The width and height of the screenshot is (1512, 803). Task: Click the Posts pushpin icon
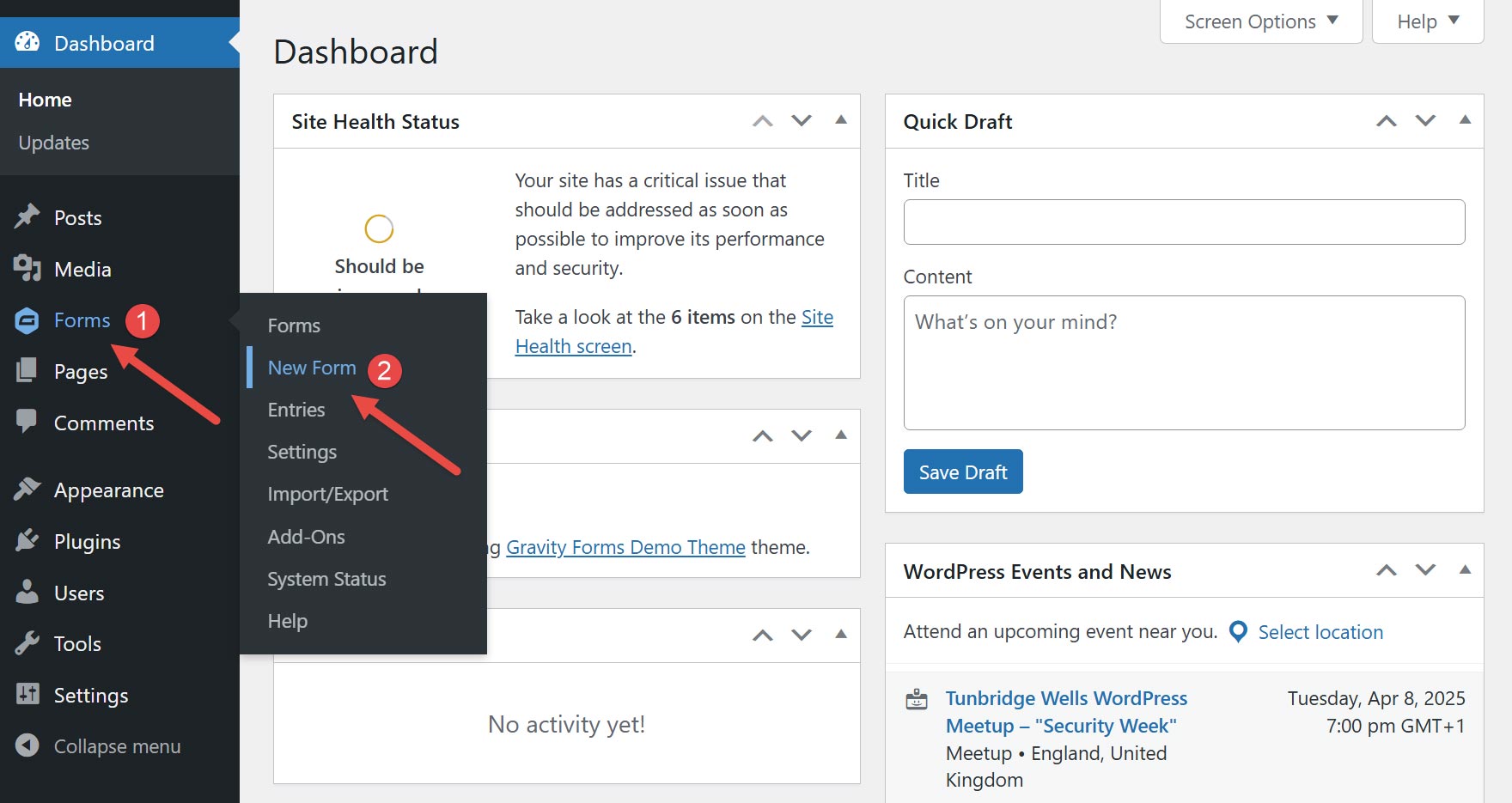27,216
